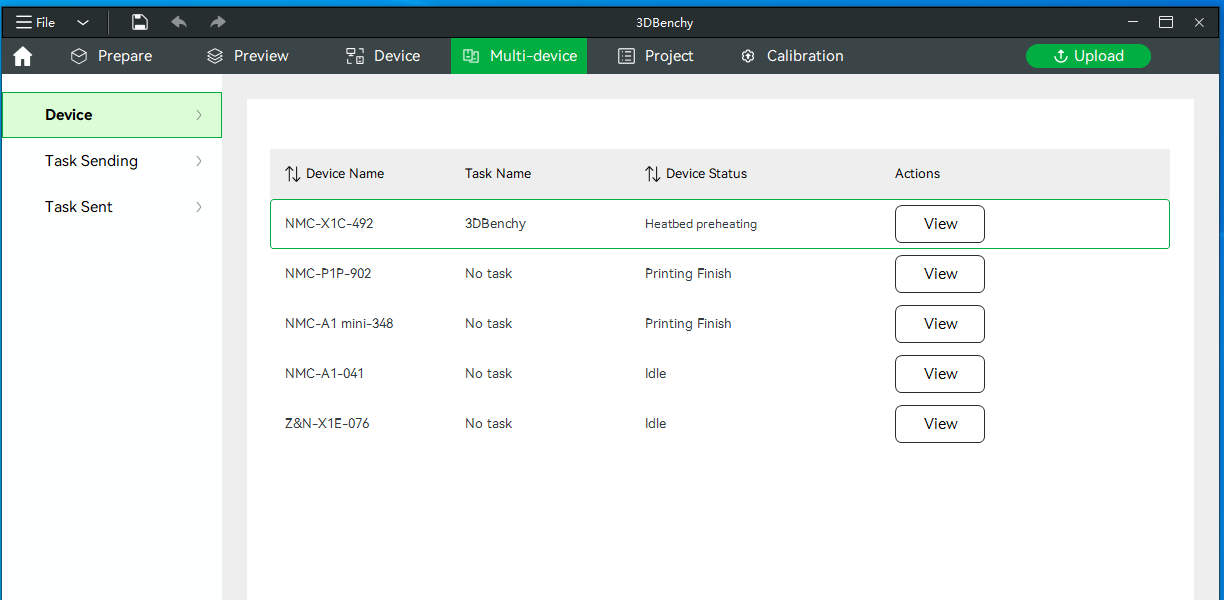Sort by Device Status column arrows
Image resolution: width=1224 pixels, height=600 pixels.
click(652, 174)
